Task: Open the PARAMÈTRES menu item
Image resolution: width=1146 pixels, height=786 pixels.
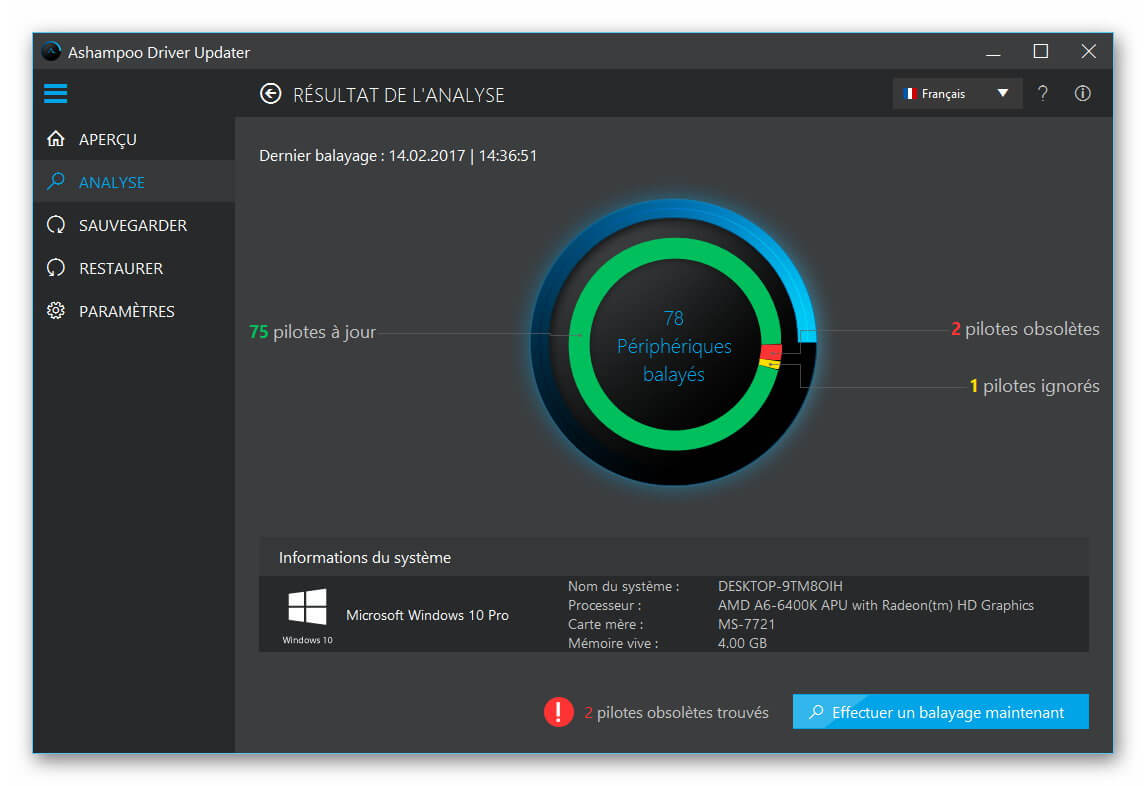Action: coord(134,311)
